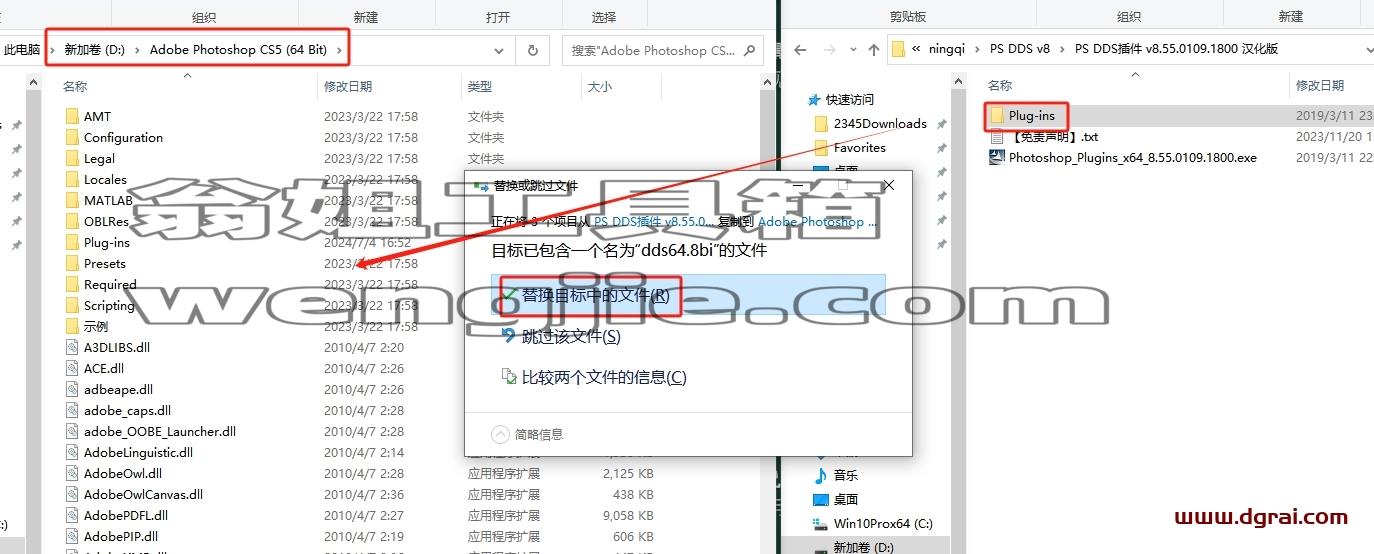This screenshot has width=1374, height=554.
Task: Click the PS DDS v8 breadcrumb
Action: coord(1021,49)
